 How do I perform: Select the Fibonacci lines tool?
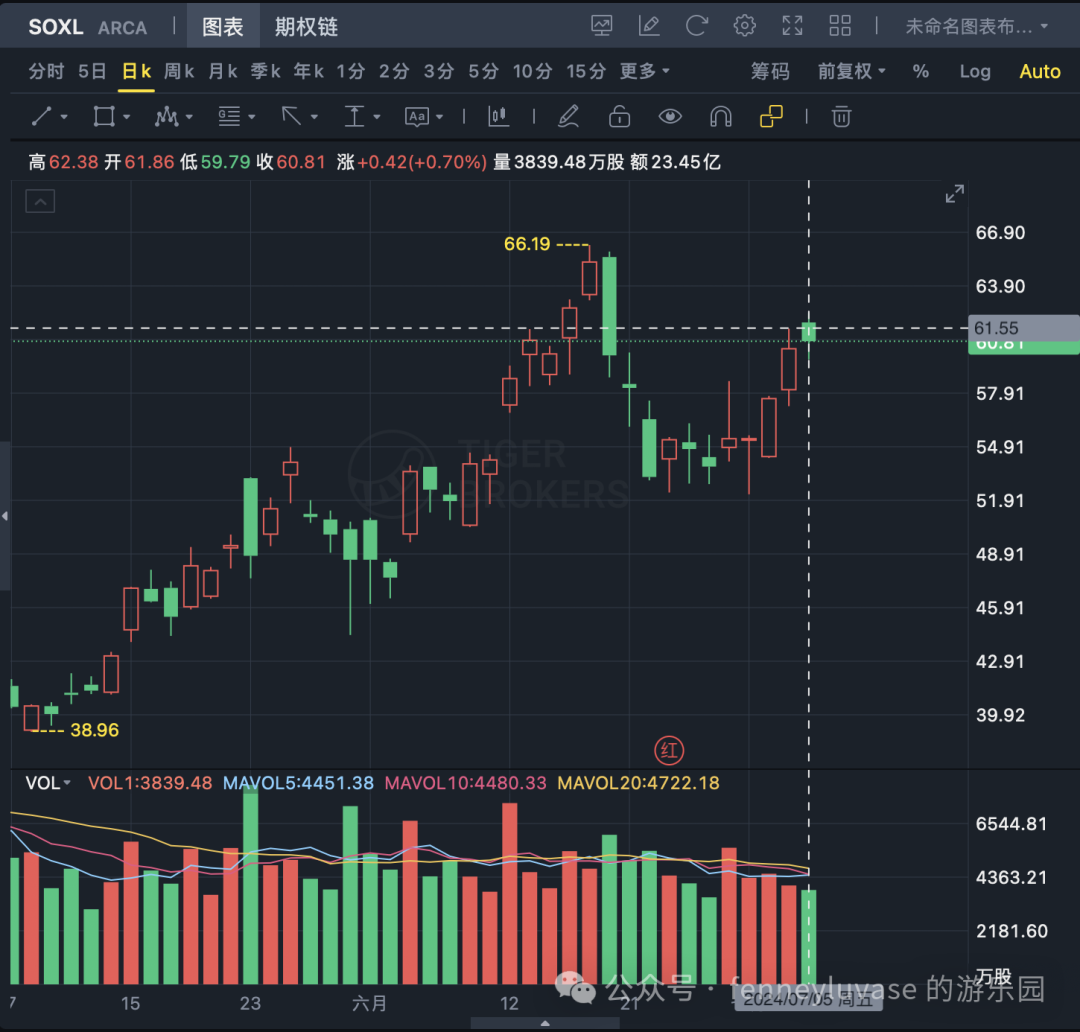229,116
